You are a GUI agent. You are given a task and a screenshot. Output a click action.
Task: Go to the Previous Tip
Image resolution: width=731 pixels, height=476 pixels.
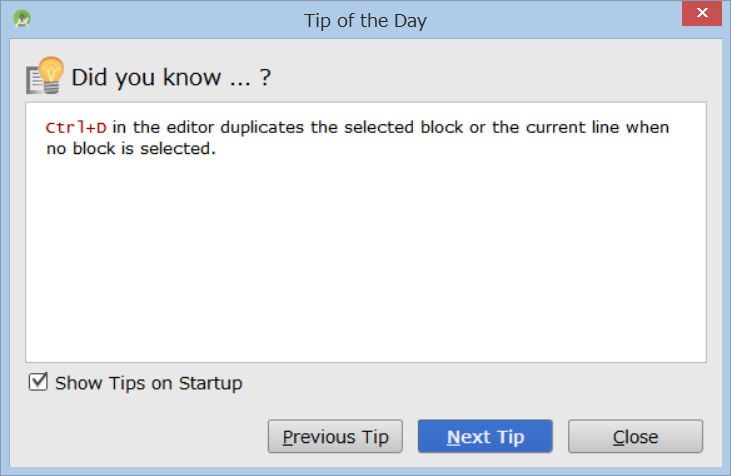pyautogui.click(x=335, y=437)
